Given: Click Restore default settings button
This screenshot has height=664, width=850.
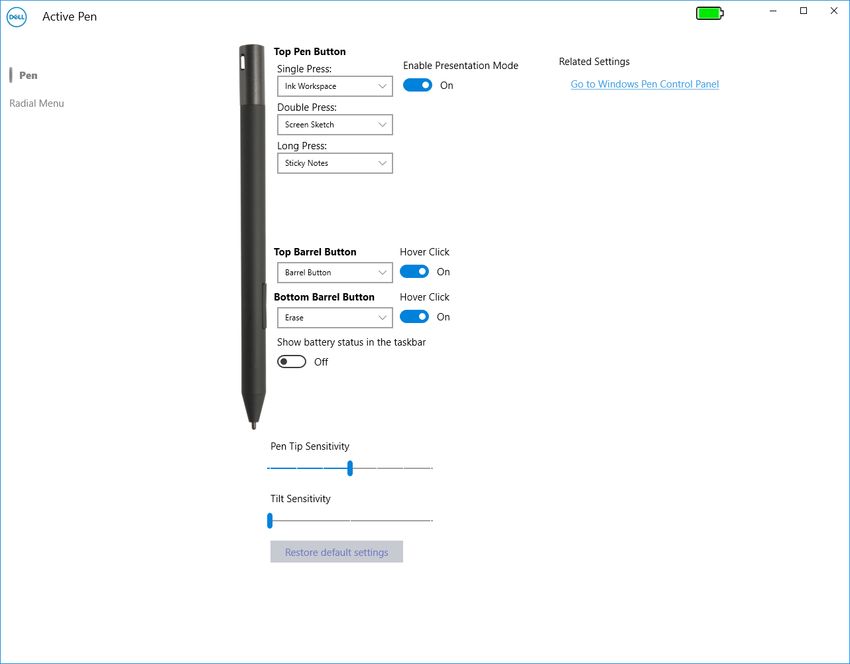Looking at the screenshot, I should pos(337,552).
